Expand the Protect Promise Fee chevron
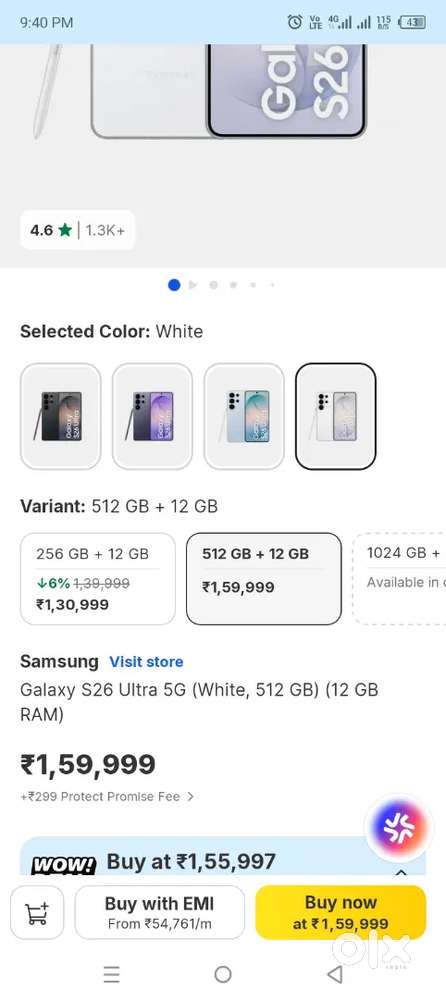 tap(190, 796)
